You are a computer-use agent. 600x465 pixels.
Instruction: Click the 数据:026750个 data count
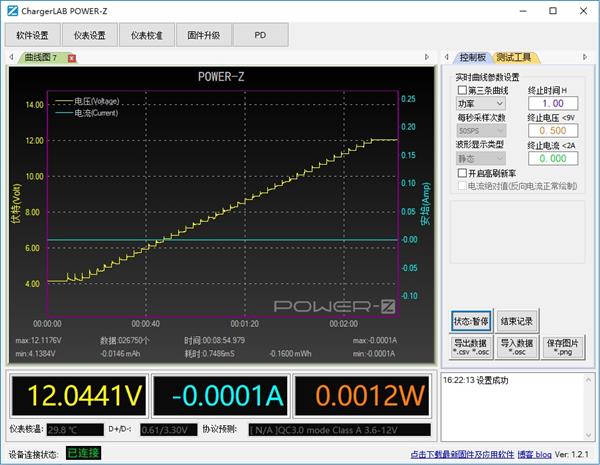pos(125,340)
